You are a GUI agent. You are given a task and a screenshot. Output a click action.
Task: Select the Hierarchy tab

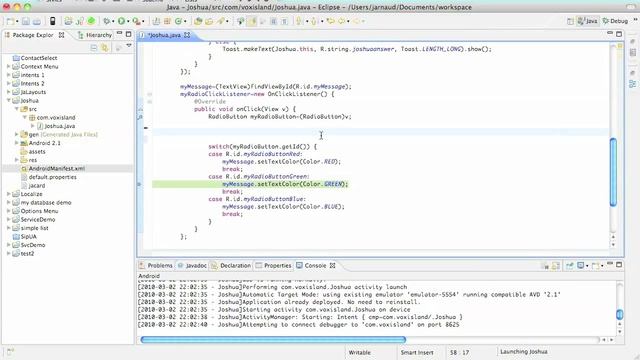click(x=95, y=35)
